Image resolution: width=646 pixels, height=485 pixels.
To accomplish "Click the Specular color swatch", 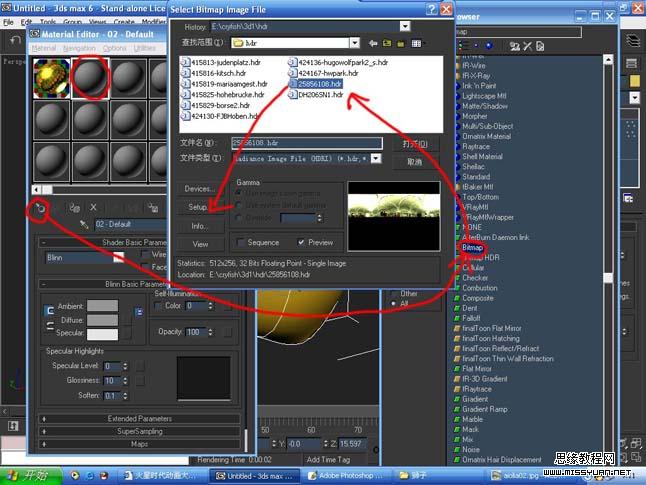I will (x=103, y=334).
